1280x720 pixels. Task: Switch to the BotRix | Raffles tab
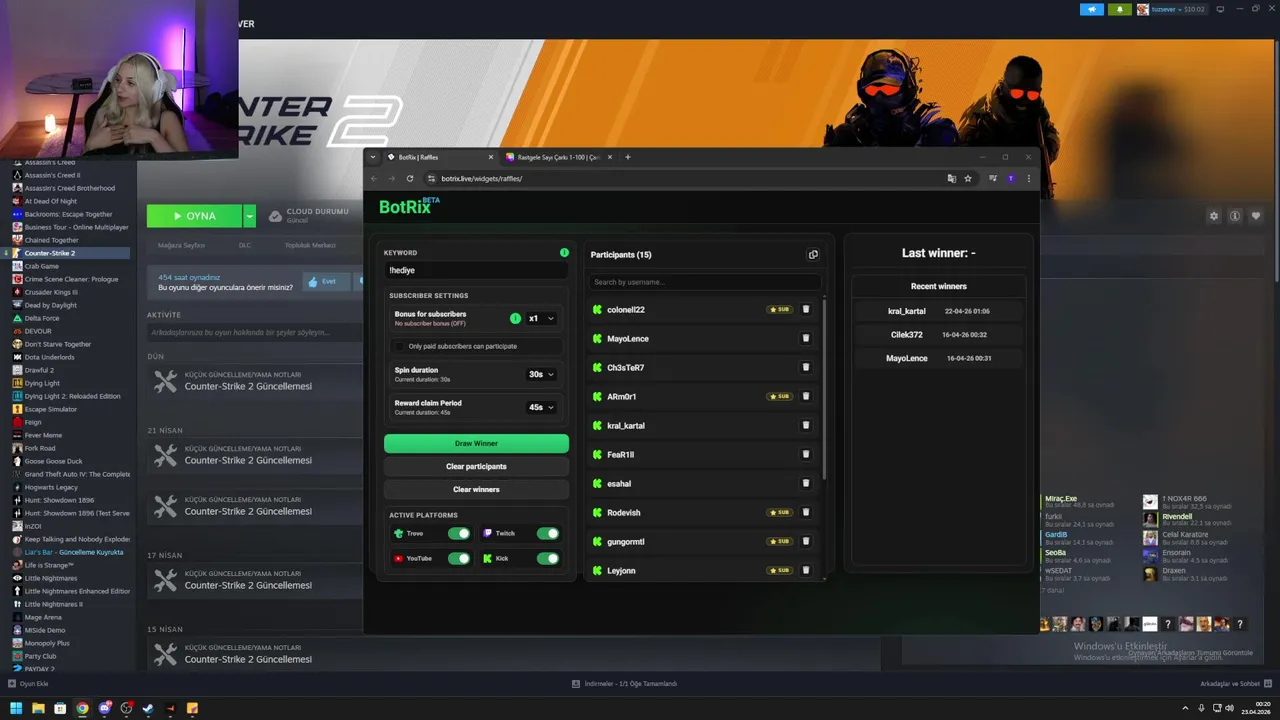[x=440, y=157]
